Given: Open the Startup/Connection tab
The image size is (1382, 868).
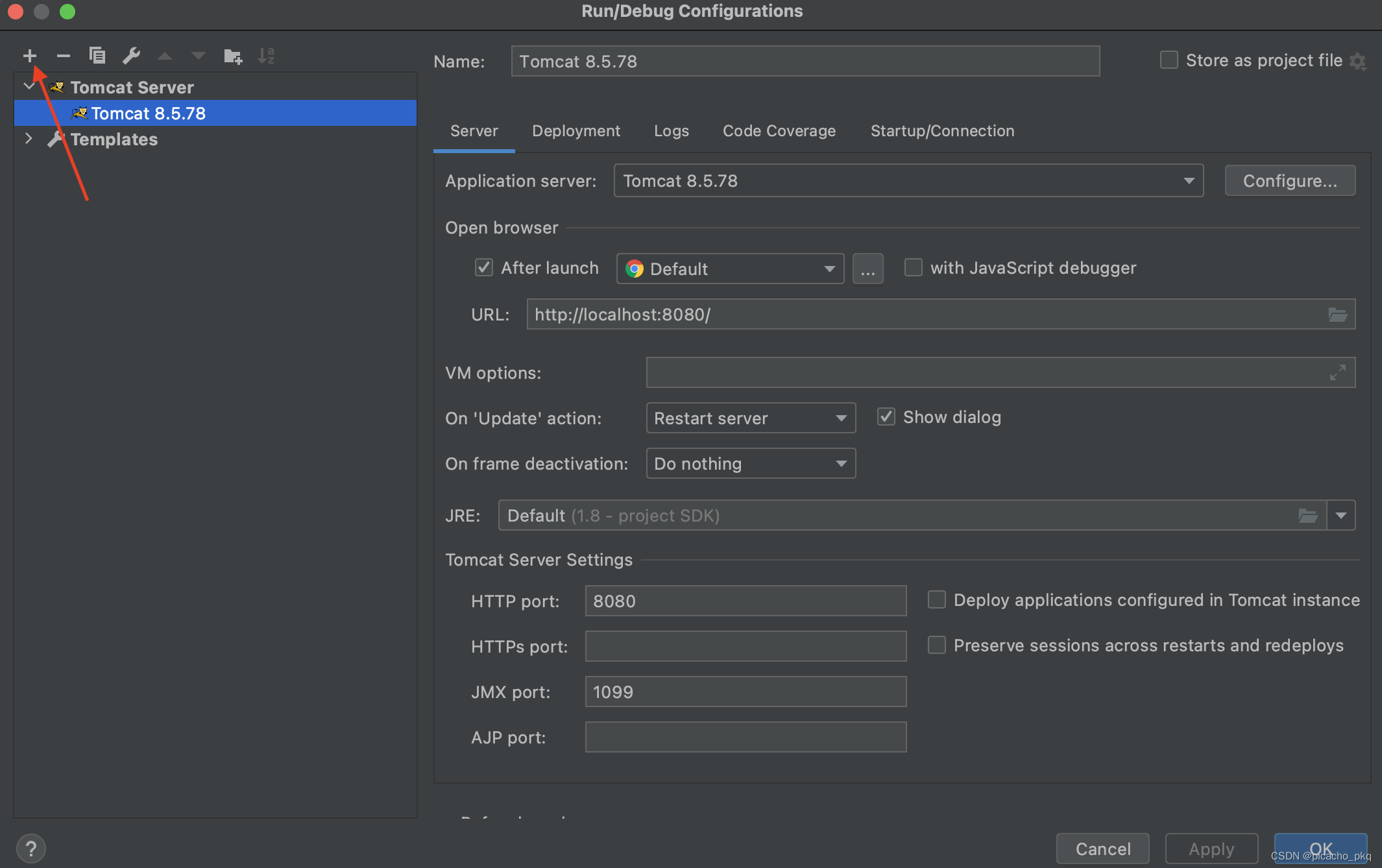Looking at the screenshot, I should (x=942, y=131).
